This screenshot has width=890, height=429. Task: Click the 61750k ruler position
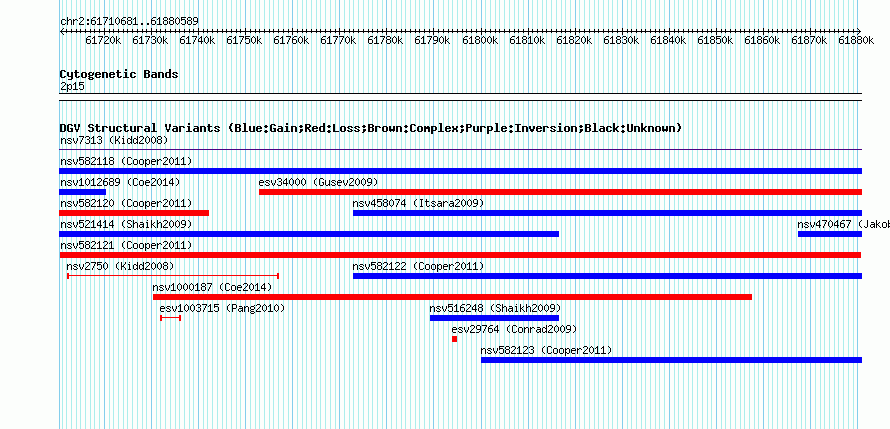(x=244, y=40)
